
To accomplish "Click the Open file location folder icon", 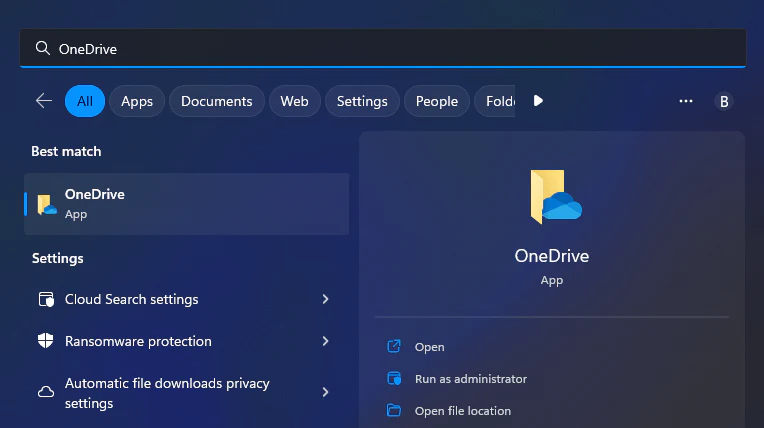I will (394, 410).
